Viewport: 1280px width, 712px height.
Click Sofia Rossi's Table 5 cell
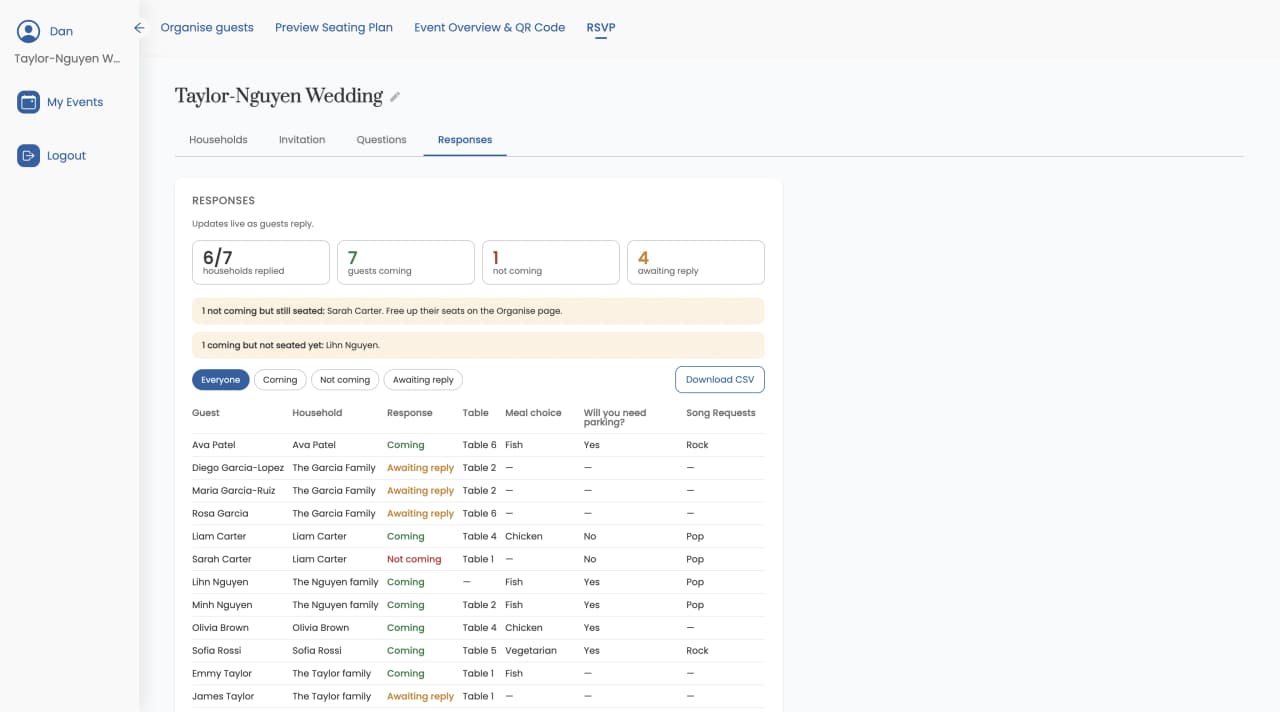[480, 651]
